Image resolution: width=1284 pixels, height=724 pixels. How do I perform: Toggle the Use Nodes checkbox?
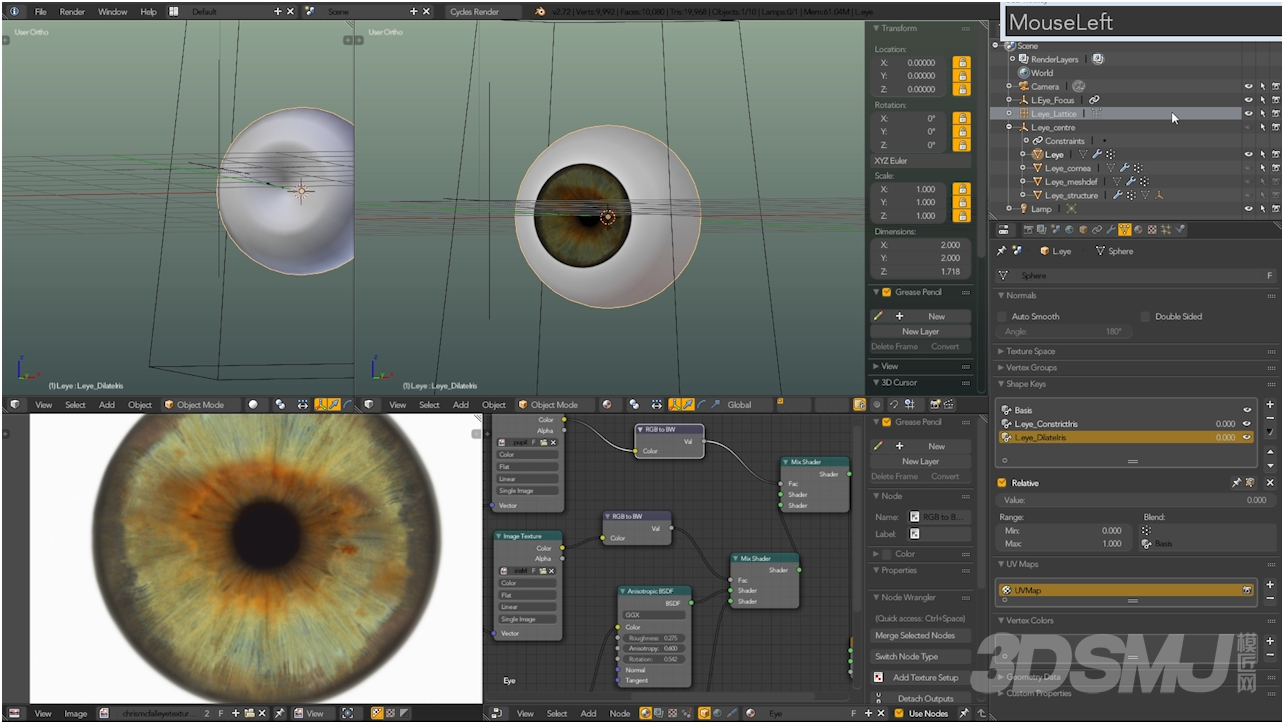pyautogui.click(x=899, y=713)
